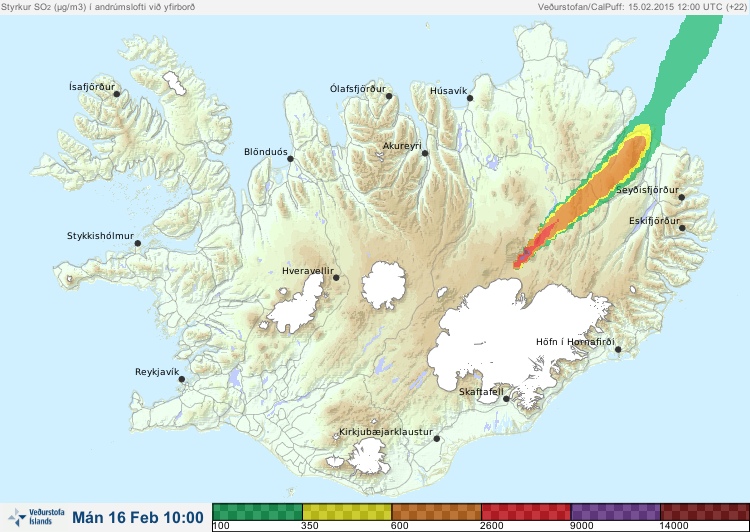Click the Höfn í Hornafirði marker dot
Viewport: 750px width, 532px height.
point(618,350)
